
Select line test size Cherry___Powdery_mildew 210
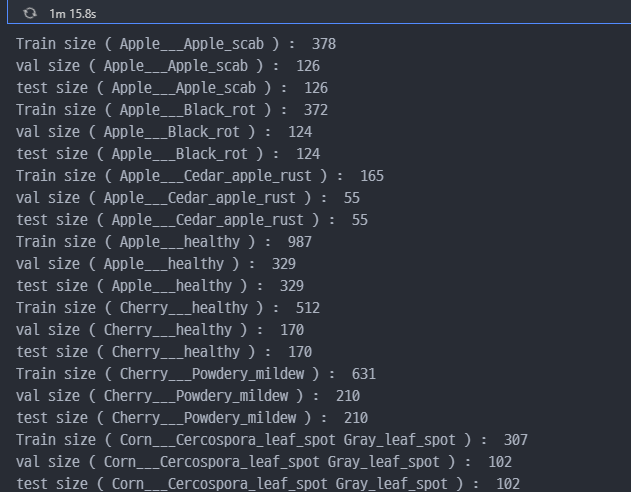tap(192, 418)
